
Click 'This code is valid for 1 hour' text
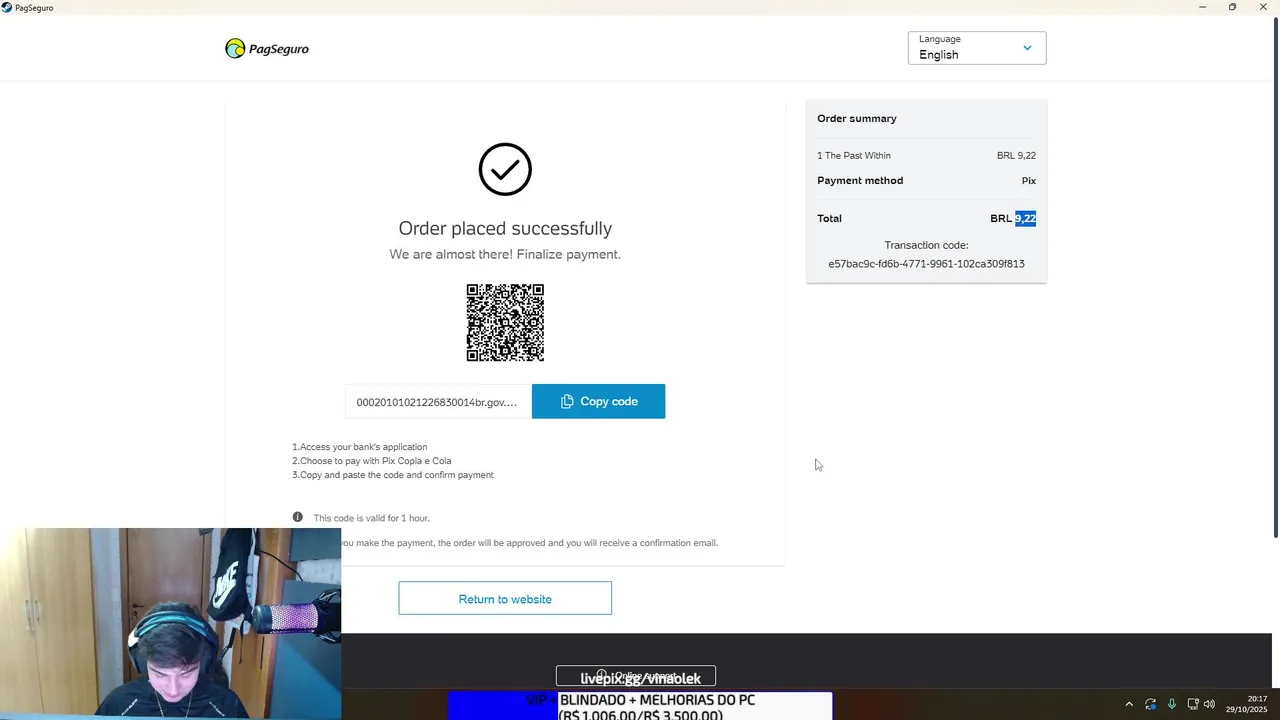point(371,518)
